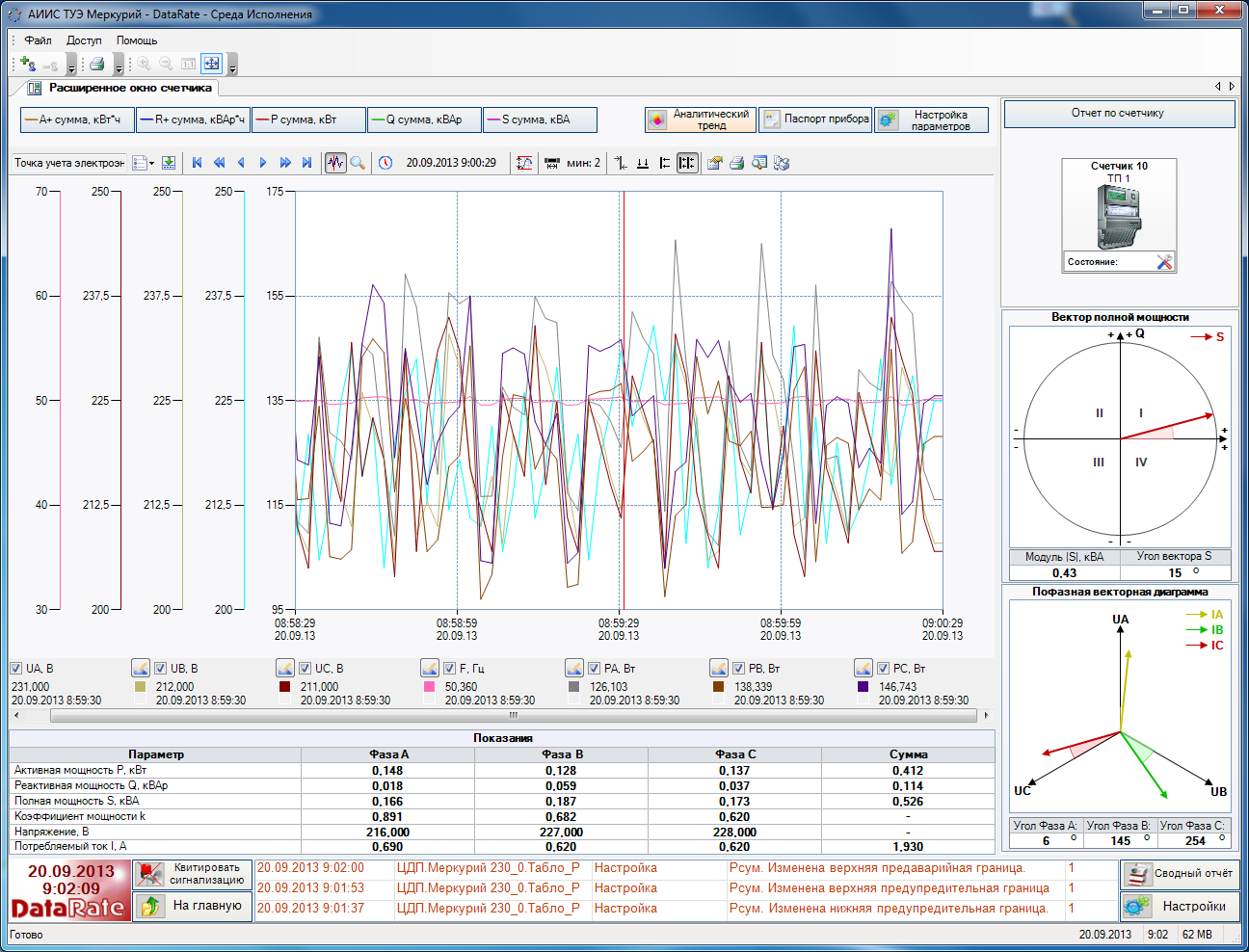Open Аналитический тренд
This screenshot has width=1249, height=952.
tap(701, 119)
